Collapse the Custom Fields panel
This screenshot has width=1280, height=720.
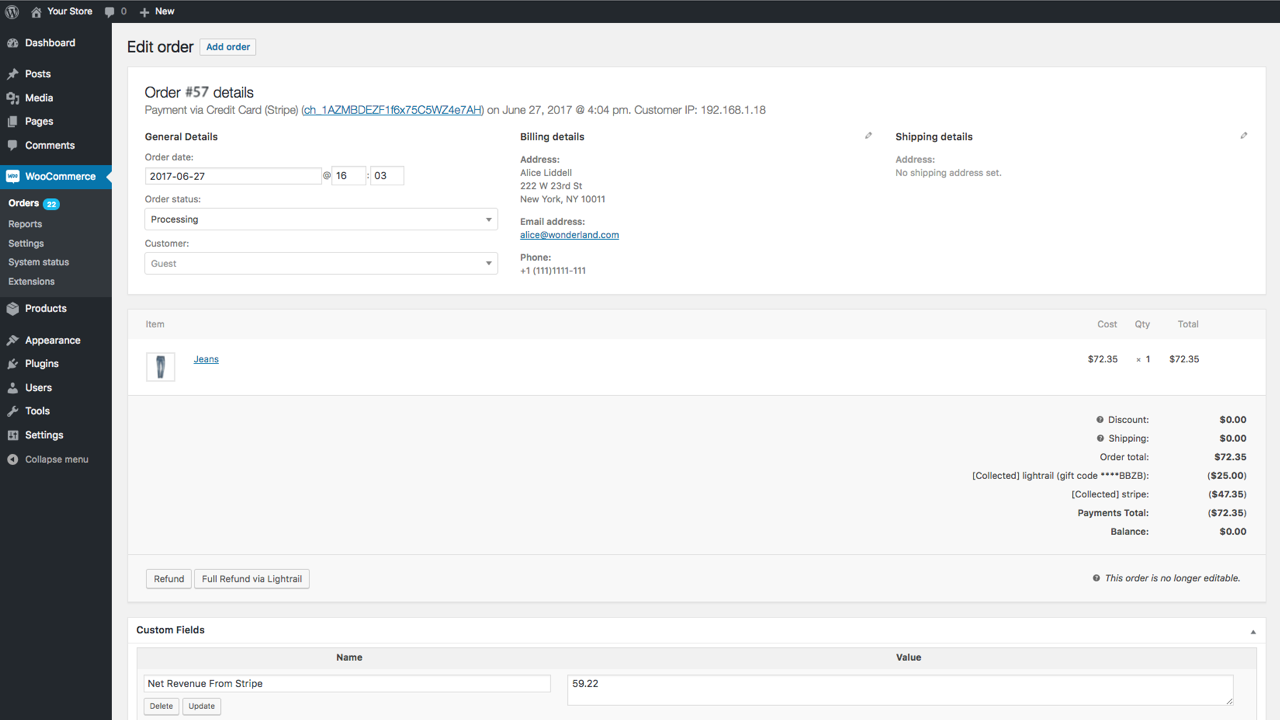pos(1253,632)
